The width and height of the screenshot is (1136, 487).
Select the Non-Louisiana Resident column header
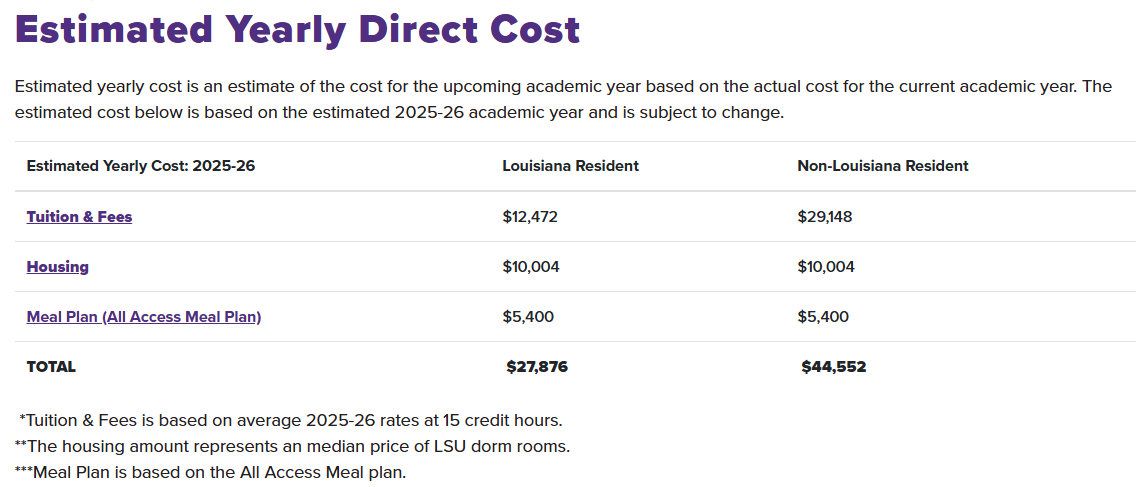coord(882,166)
